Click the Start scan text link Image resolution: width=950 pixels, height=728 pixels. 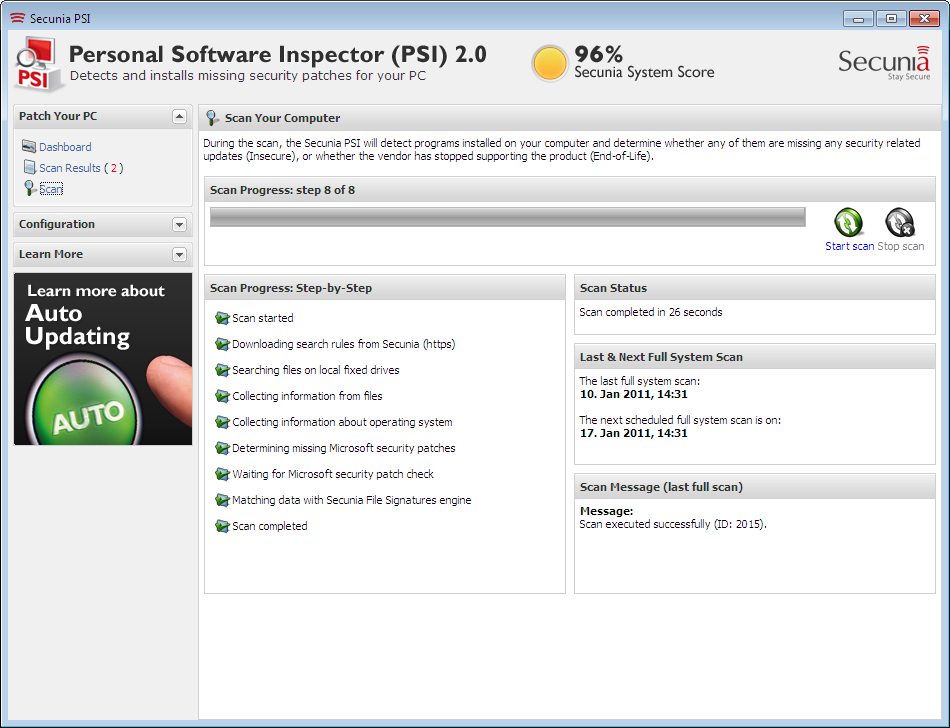tap(849, 246)
